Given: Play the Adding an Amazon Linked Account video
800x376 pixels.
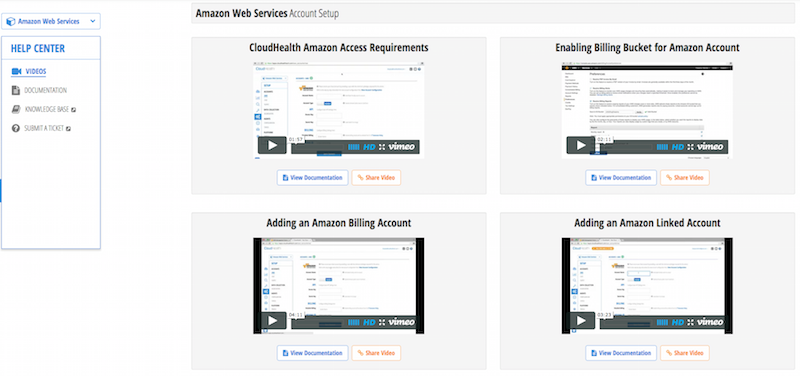Looking at the screenshot, I should [x=581, y=321].
